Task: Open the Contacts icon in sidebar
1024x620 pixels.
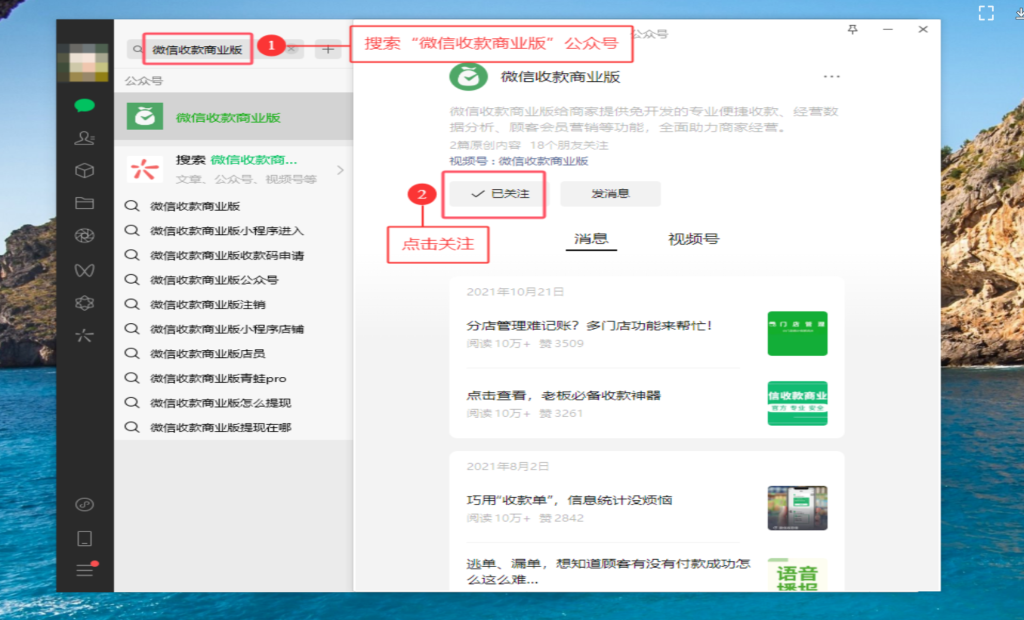Action: [84, 138]
